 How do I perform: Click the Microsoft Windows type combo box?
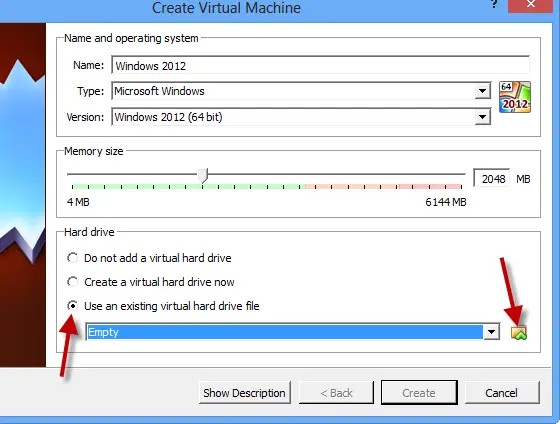[x=301, y=91]
